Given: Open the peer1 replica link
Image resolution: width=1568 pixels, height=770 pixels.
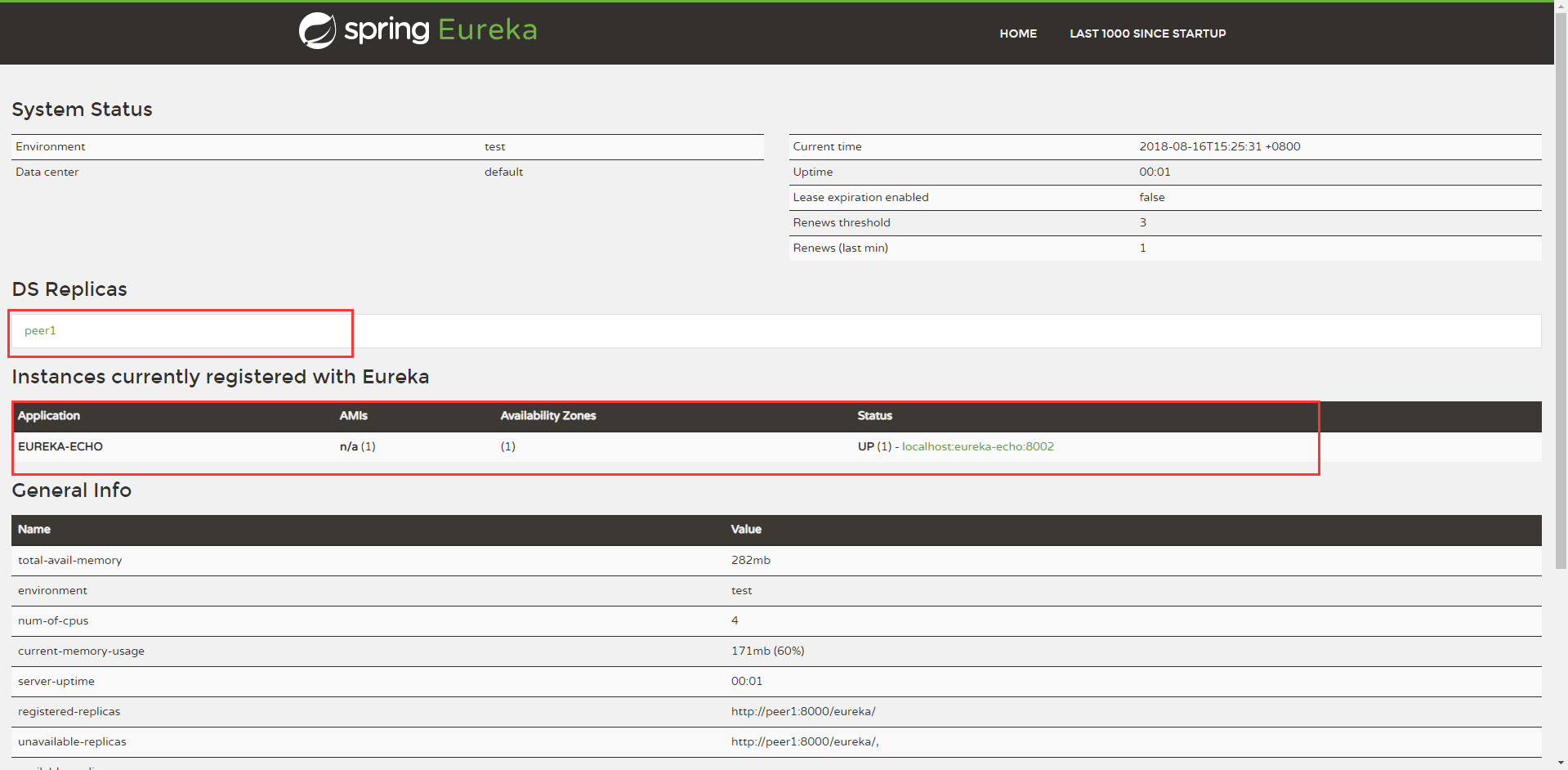Looking at the screenshot, I should (x=40, y=330).
